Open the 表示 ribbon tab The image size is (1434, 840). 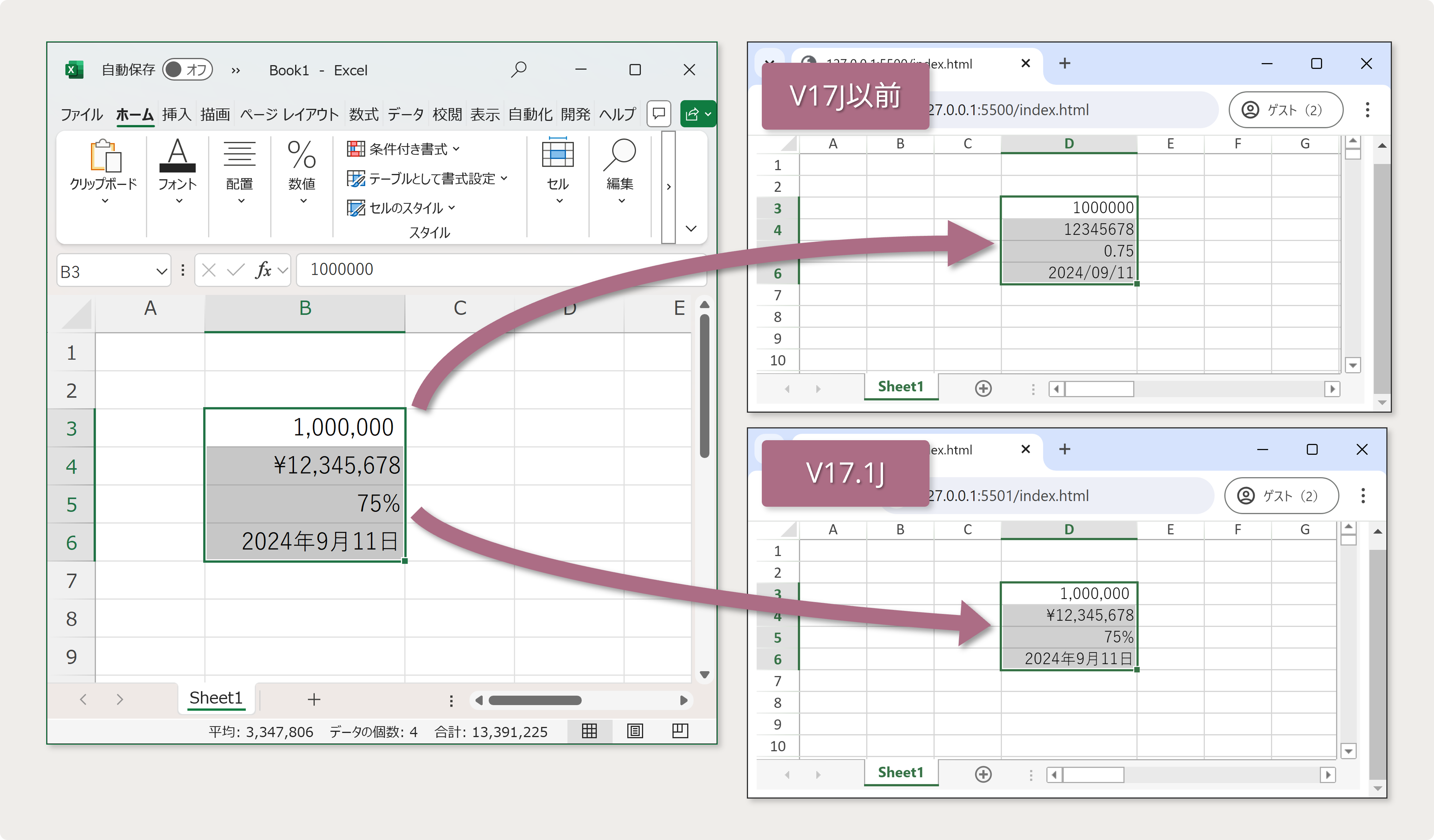coord(485,114)
